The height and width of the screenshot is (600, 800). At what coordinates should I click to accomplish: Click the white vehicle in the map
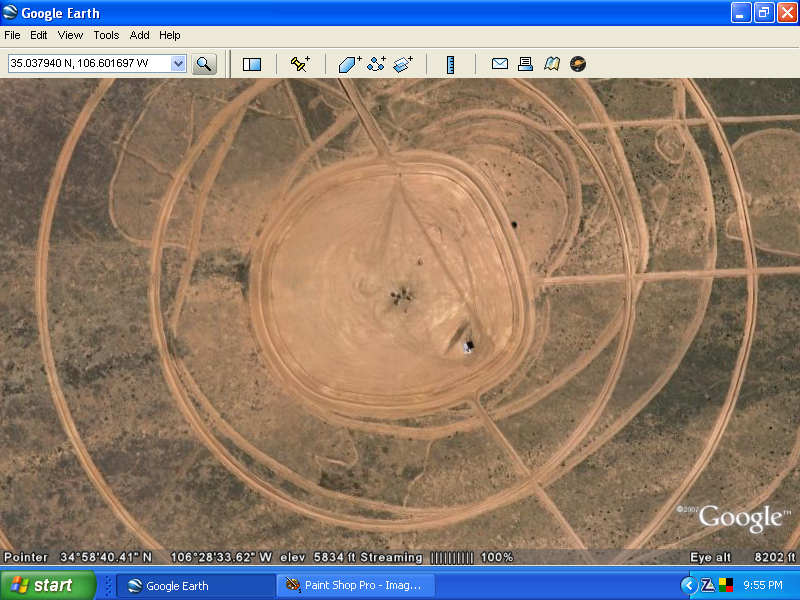468,346
